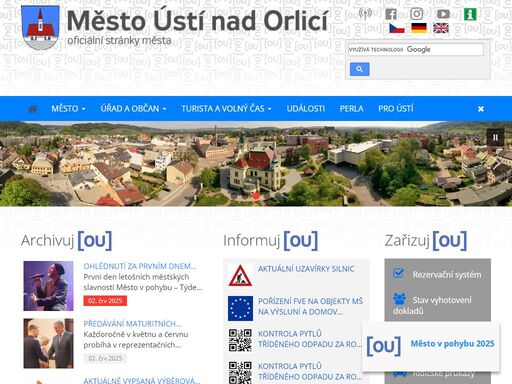Click first QR code icon
This screenshot has width=512, height=384.
[240, 340]
